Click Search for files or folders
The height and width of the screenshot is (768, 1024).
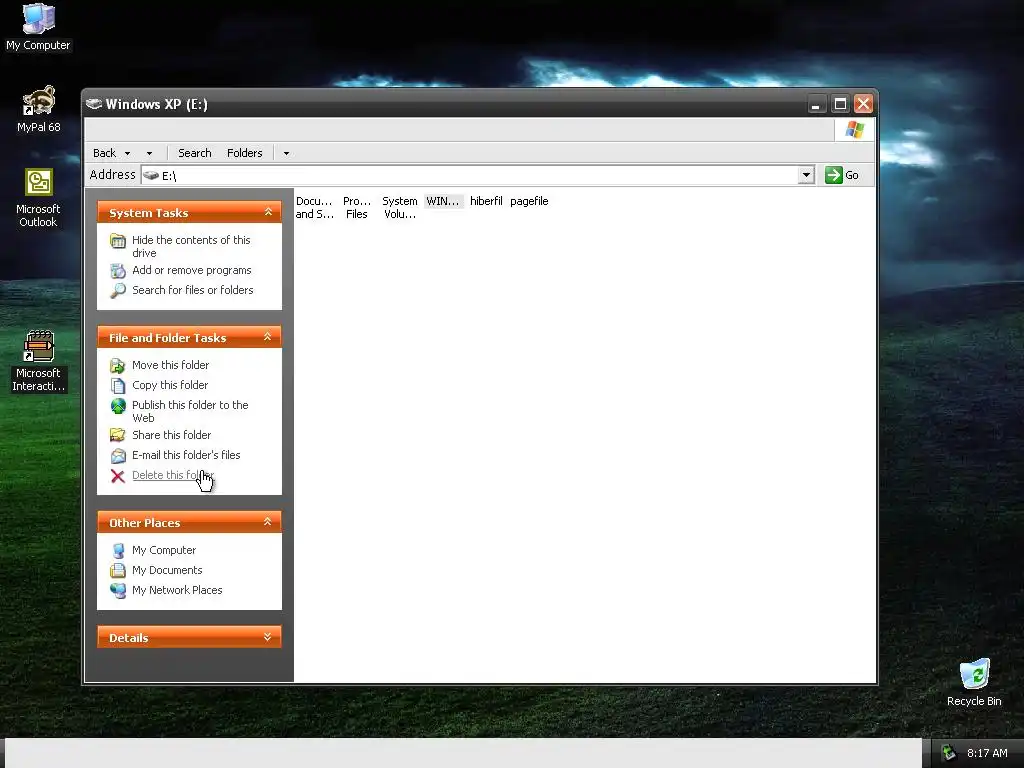pyautogui.click(x=193, y=290)
